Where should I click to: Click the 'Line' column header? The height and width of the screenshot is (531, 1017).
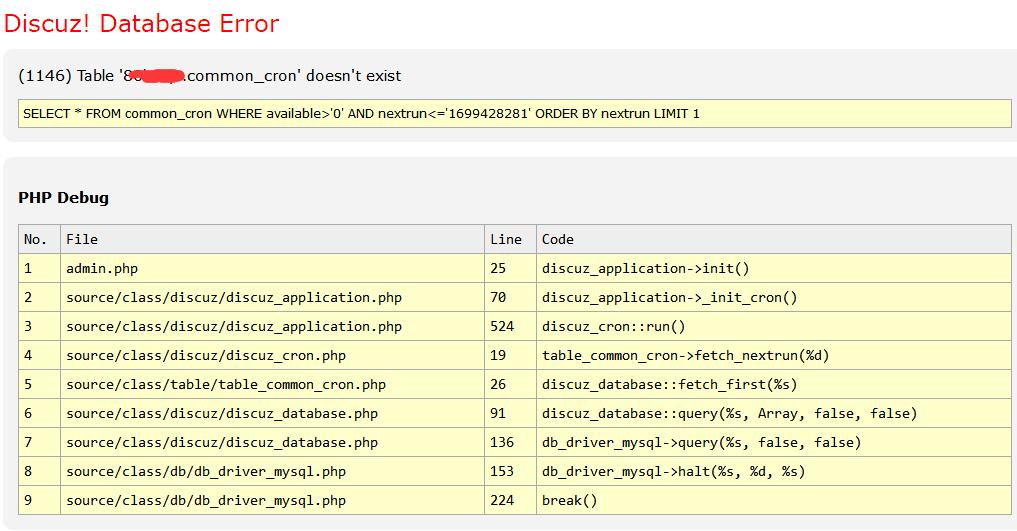pos(510,239)
